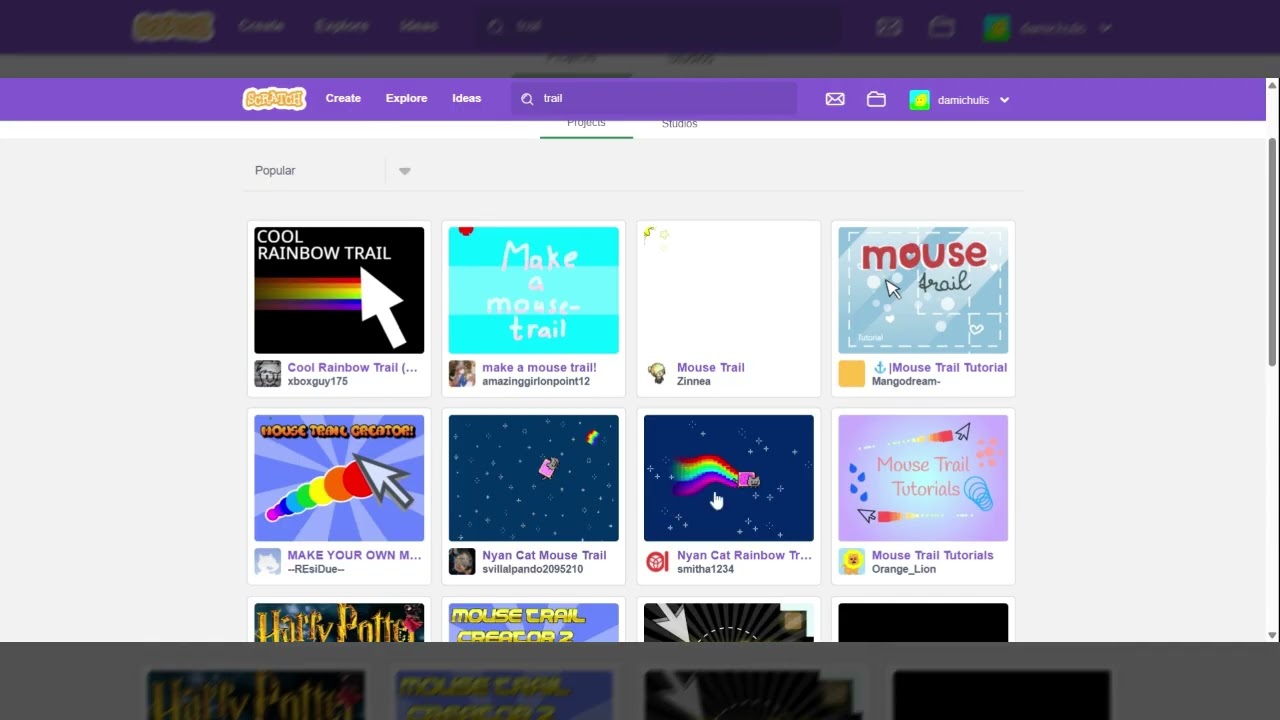Open Mouse Trail Creator rainbow thumbnail
Viewport: 1280px width, 720px height.
pyautogui.click(x=339, y=478)
